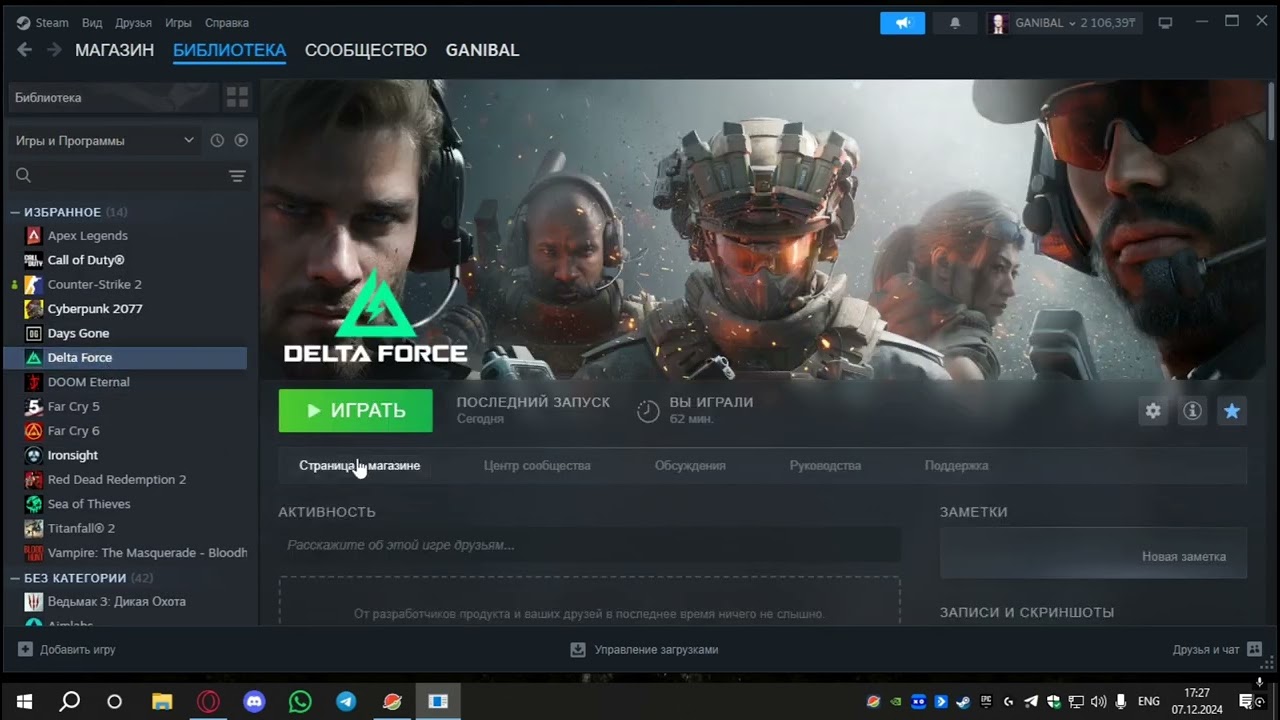Open the Справка menu
The image size is (1280, 720).
pyautogui.click(x=227, y=23)
